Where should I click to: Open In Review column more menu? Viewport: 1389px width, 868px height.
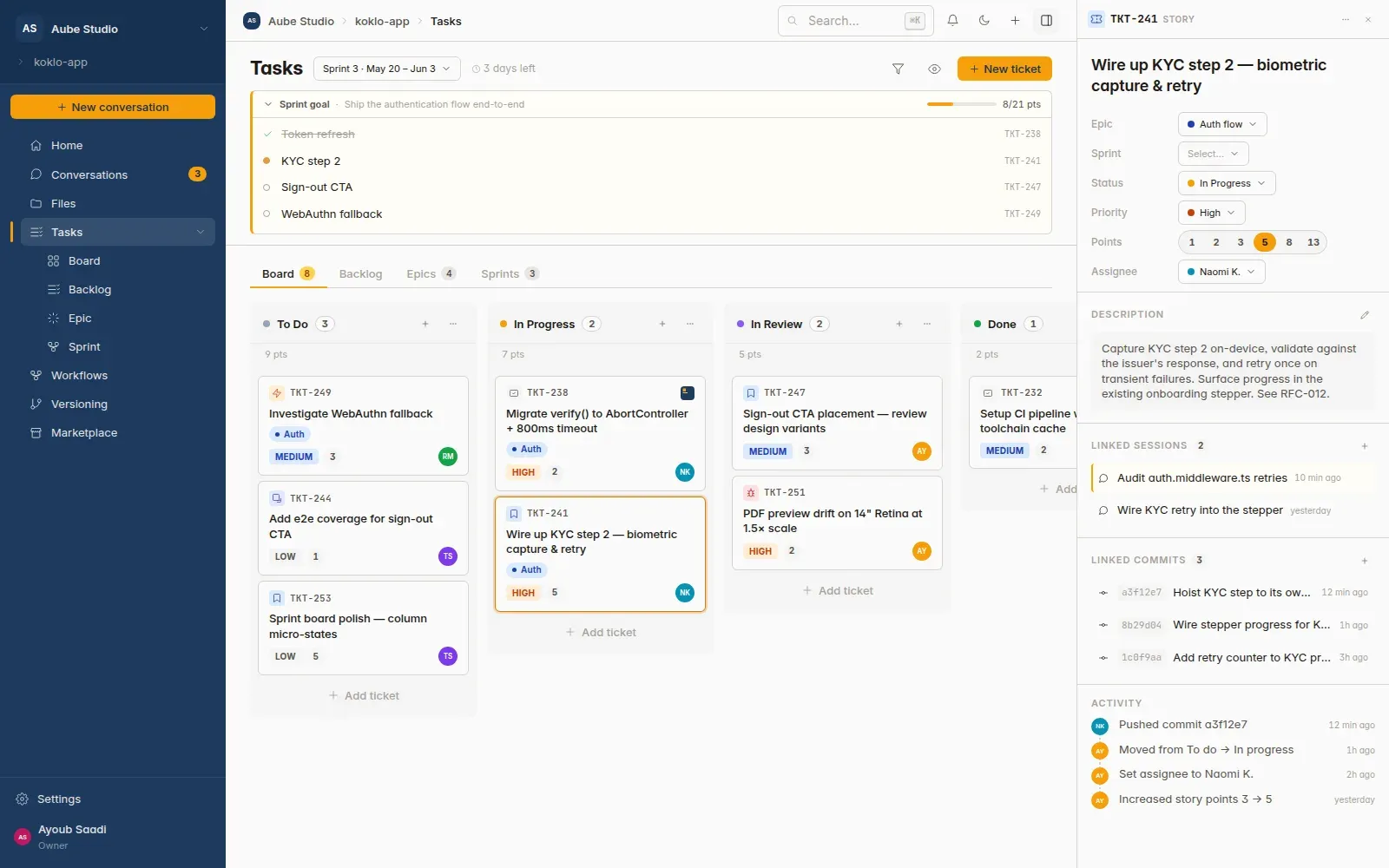pyautogui.click(x=927, y=324)
